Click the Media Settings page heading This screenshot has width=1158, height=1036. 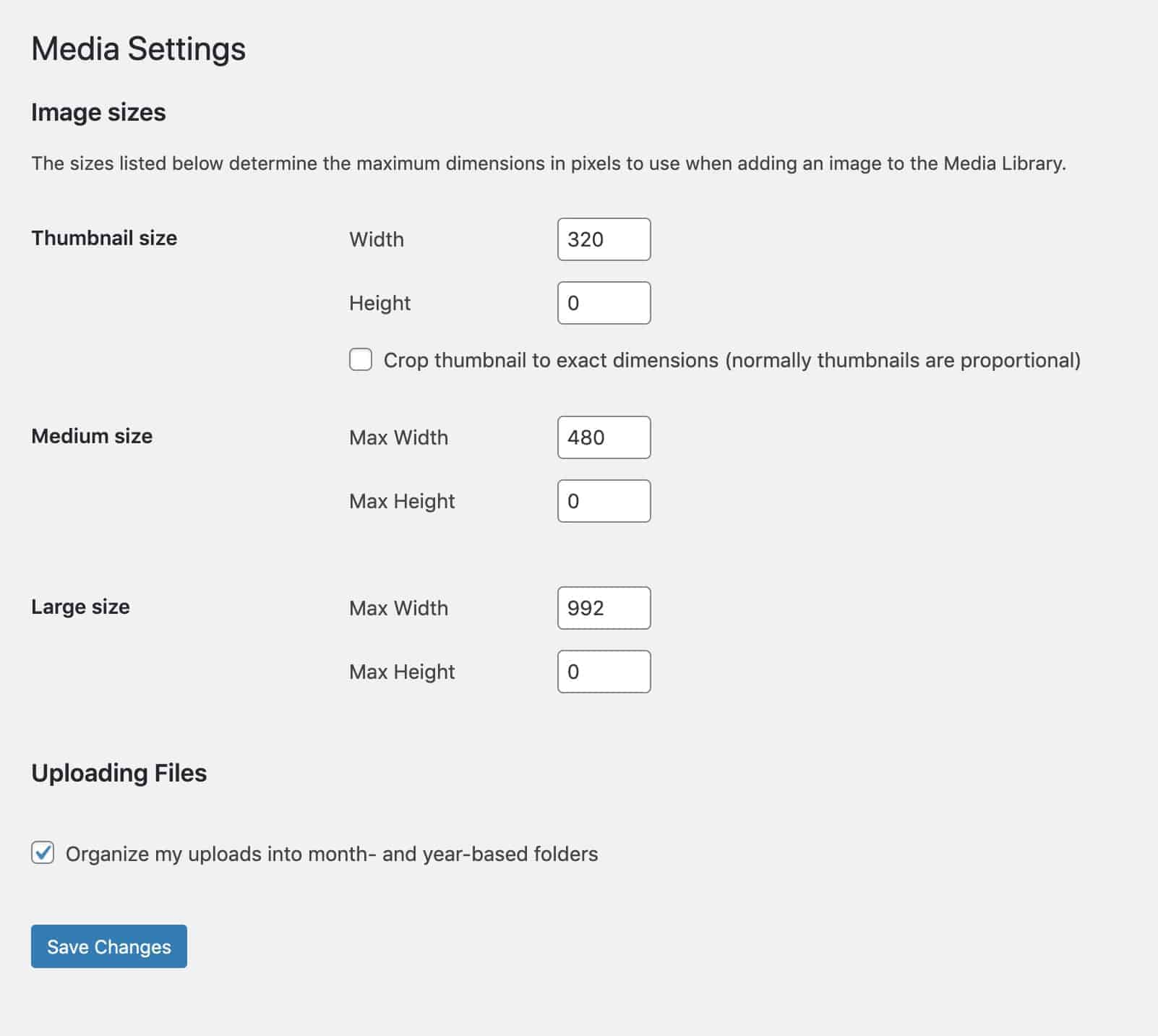point(138,48)
